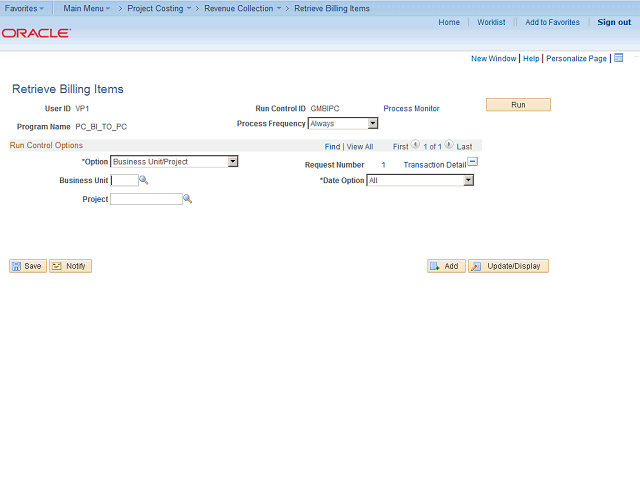
Task: Focus the Project input field
Action: [146, 199]
